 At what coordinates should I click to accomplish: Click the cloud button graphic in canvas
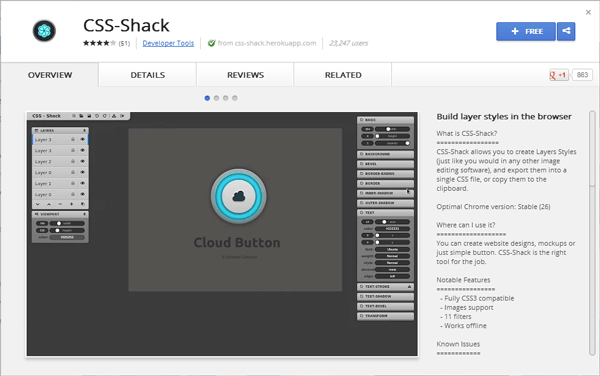(238, 196)
